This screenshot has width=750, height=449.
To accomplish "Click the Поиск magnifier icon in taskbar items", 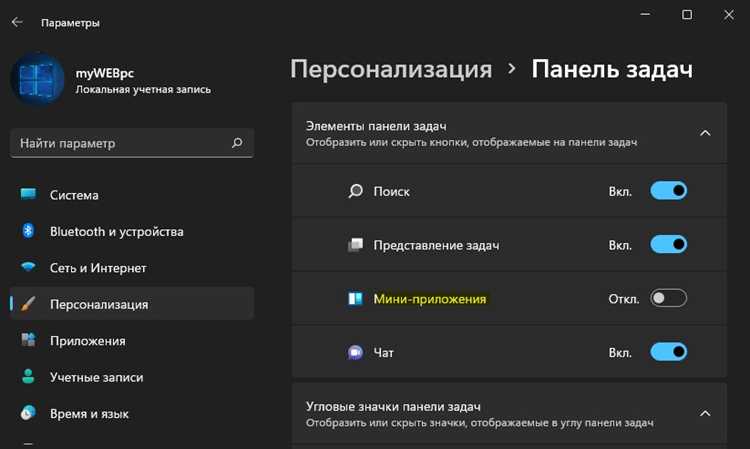I will [355, 191].
